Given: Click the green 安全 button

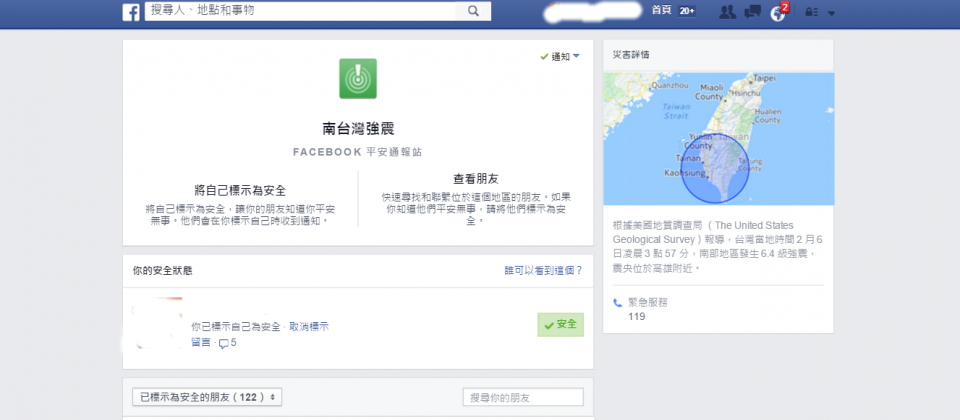Looking at the screenshot, I should click(x=560, y=324).
